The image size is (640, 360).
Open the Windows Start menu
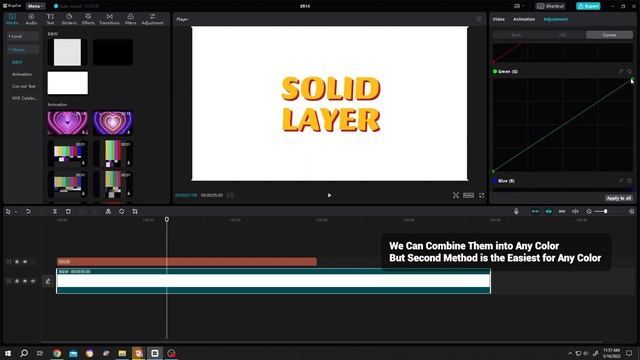click(8, 353)
